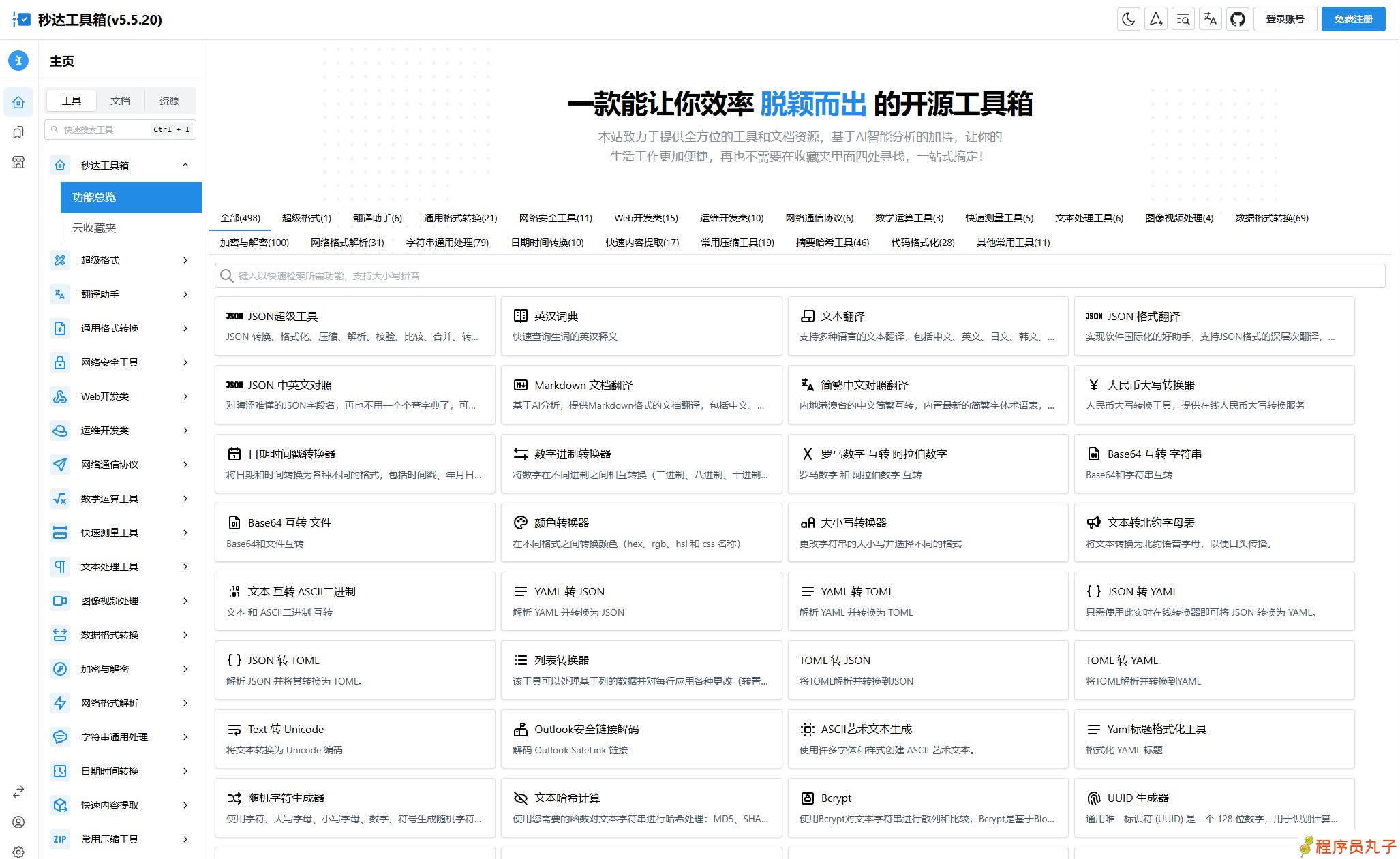Switch to the 文档 tab in sidebar
1400x859 pixels.
coord(120,101)
